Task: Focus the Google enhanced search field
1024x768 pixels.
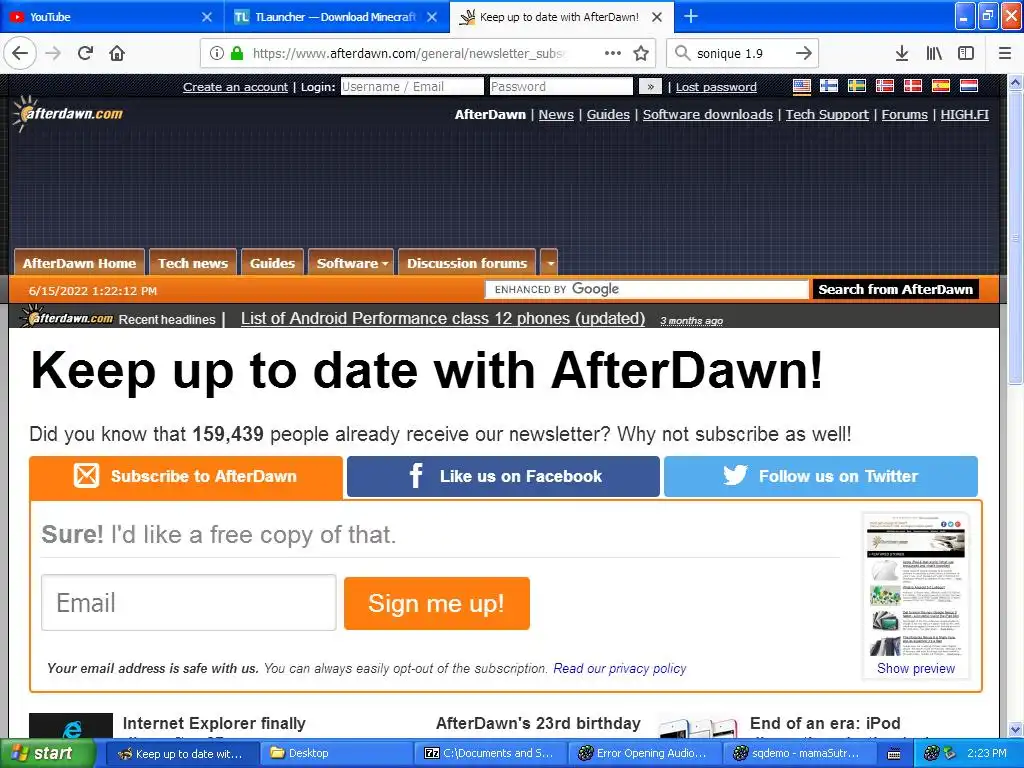Action: coord(647,289)
